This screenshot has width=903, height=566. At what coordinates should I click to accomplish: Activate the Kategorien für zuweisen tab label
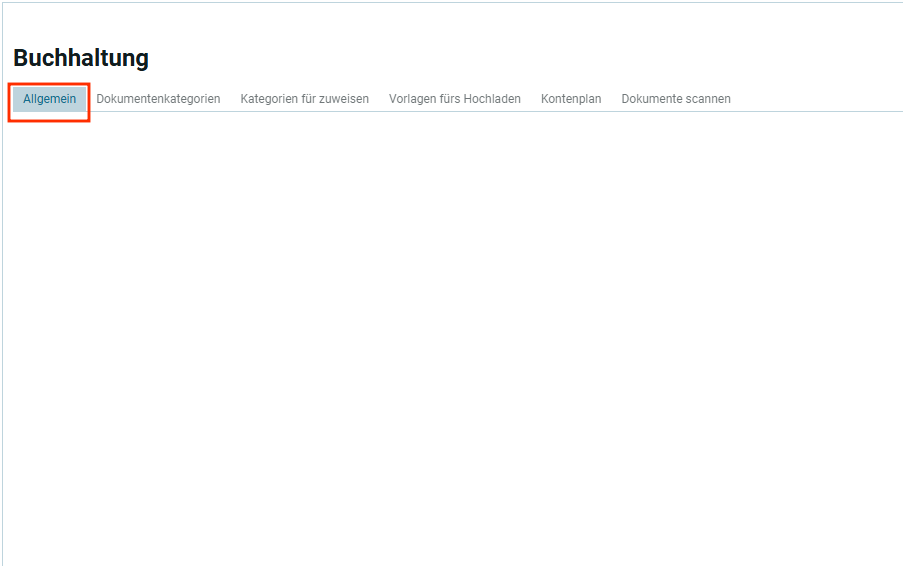[x=304, y=99]
